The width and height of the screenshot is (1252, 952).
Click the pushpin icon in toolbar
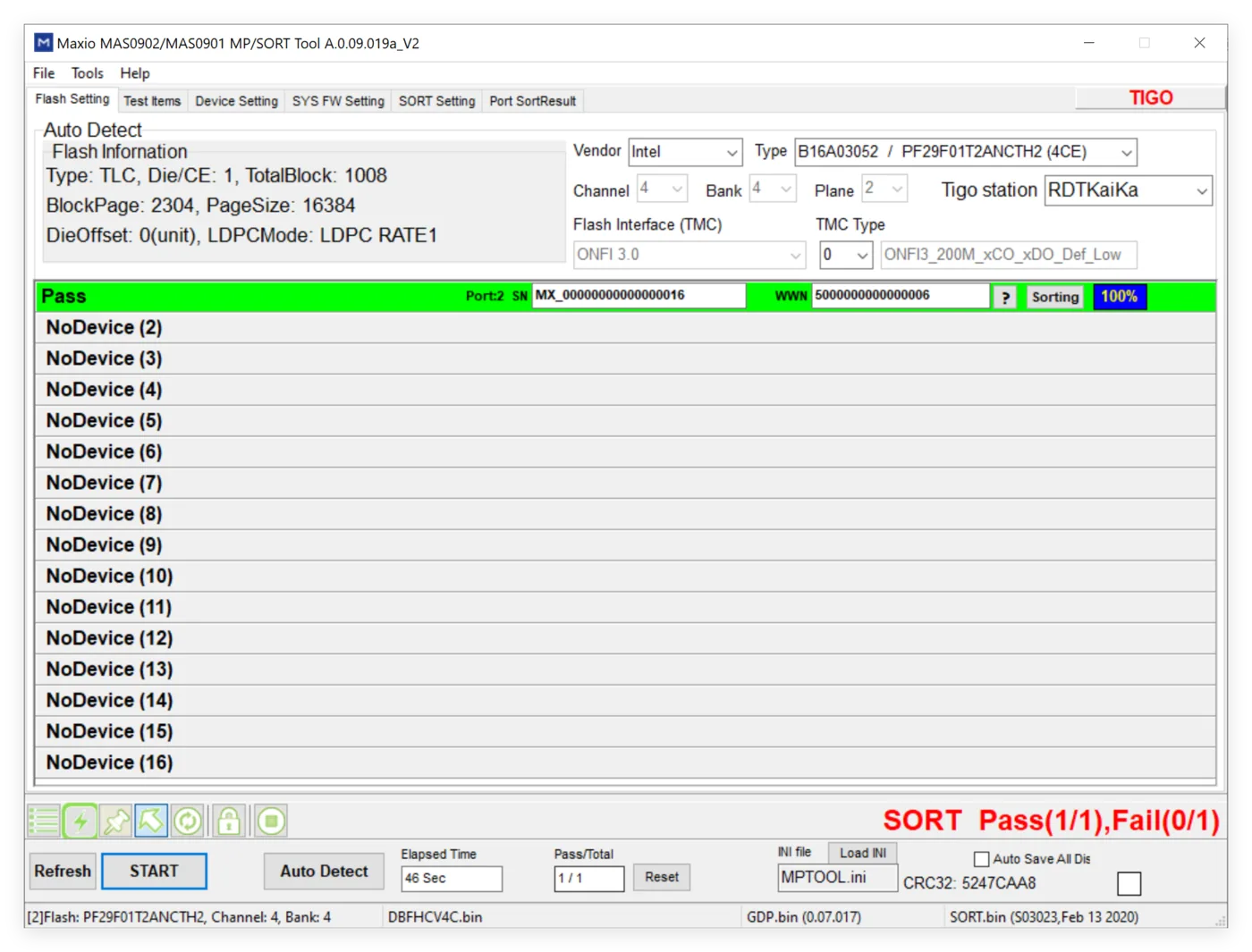click(x=116, y=821)
